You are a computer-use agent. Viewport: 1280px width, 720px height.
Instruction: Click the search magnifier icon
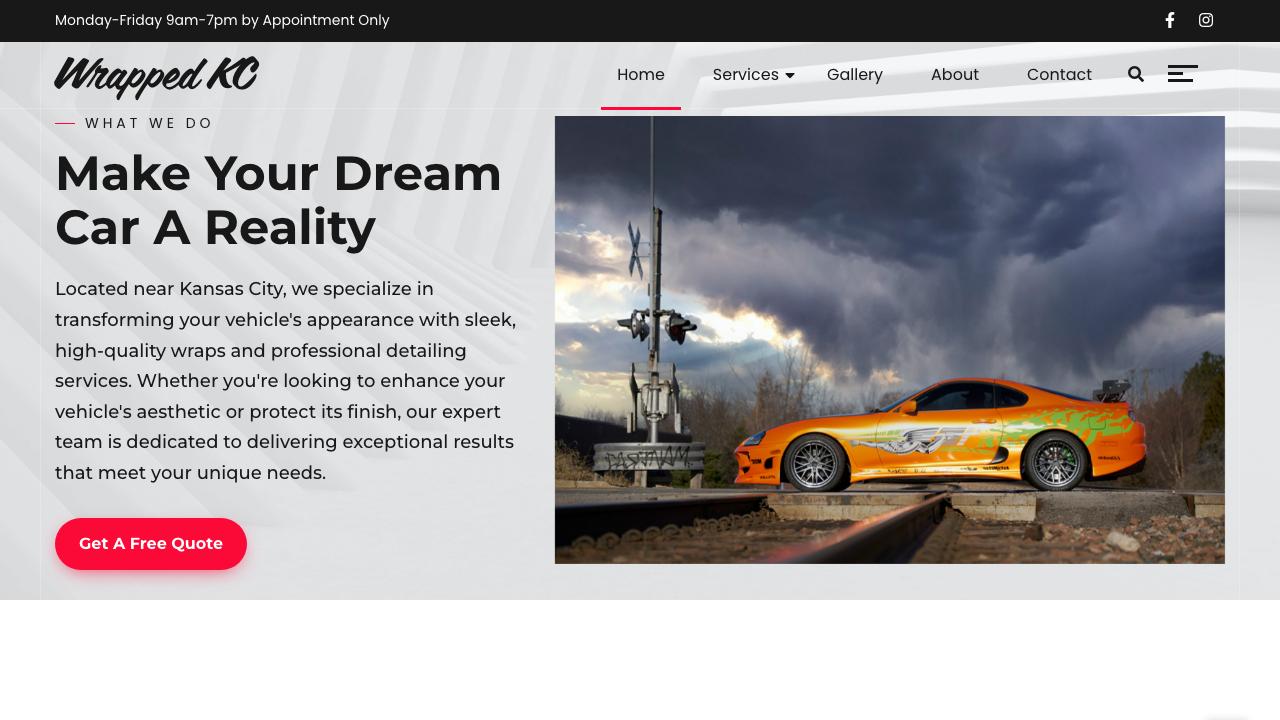1136,74
